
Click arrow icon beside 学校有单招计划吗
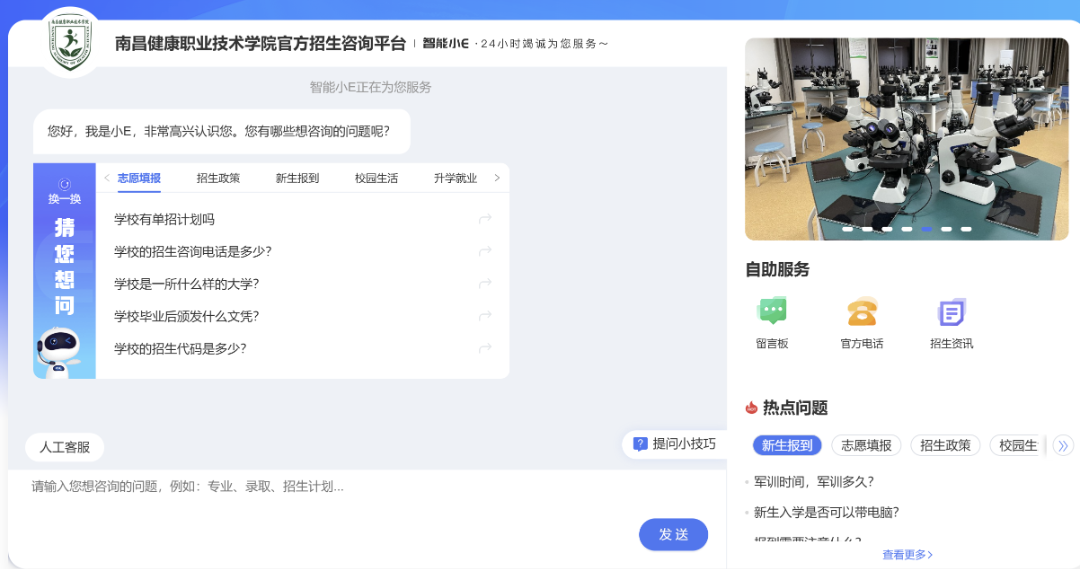485,220
